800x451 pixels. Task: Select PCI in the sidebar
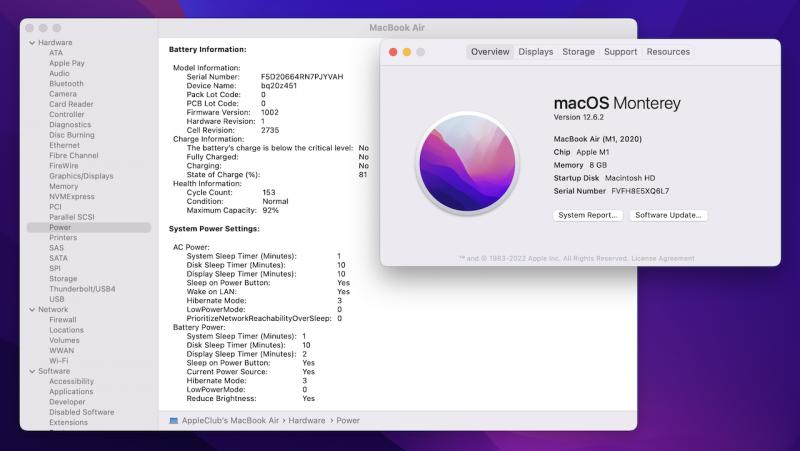click(55, 207)
